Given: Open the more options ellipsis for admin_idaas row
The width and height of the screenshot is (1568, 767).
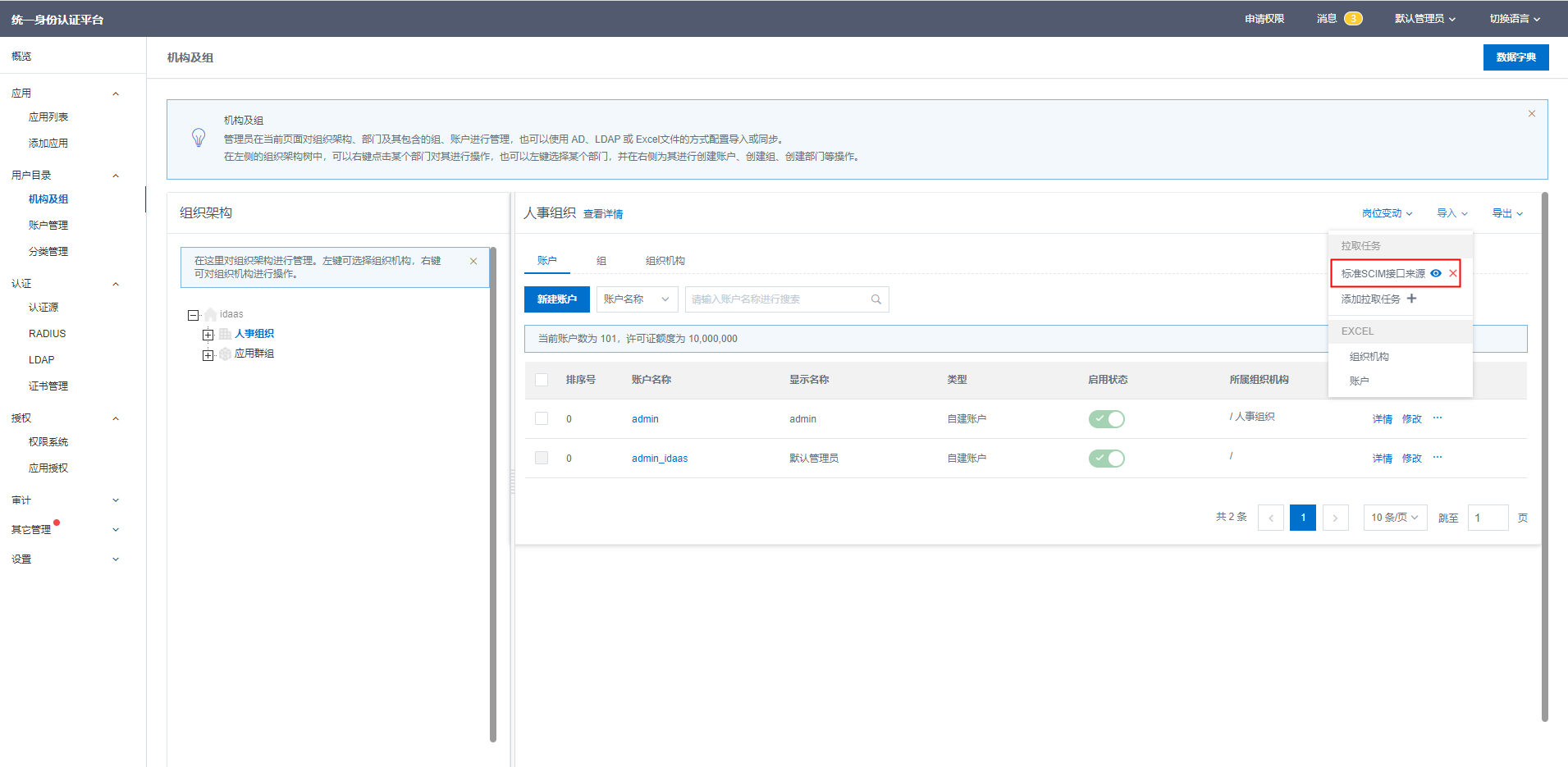Looking at the screenshot, I should point(1438,458).
